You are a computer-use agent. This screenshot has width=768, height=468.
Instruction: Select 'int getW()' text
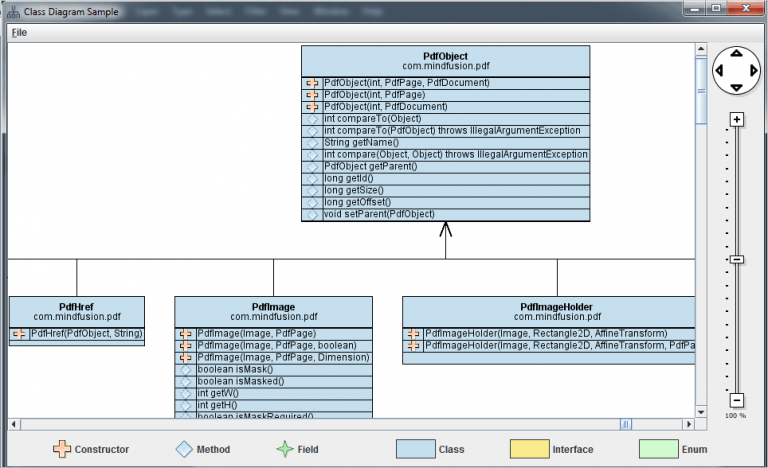click(218, 393)
